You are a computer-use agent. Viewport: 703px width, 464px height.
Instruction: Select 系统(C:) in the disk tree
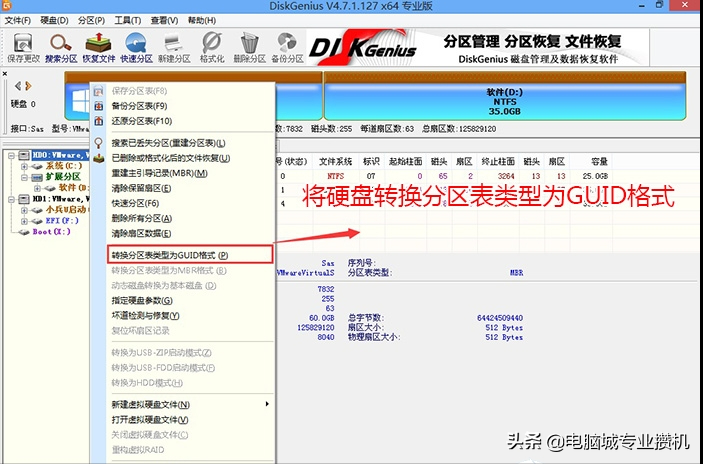click(x=64, y=166)
